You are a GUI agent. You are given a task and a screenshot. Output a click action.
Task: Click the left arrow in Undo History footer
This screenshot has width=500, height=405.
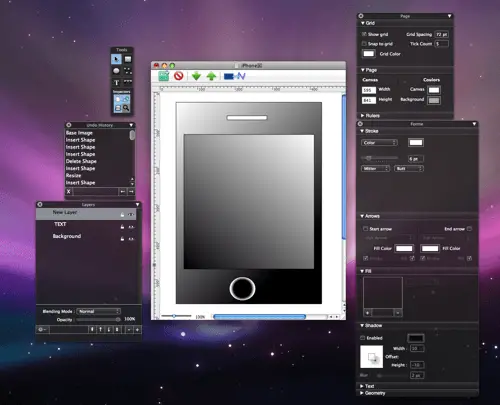pyautogui.click(x=123, y=191)
